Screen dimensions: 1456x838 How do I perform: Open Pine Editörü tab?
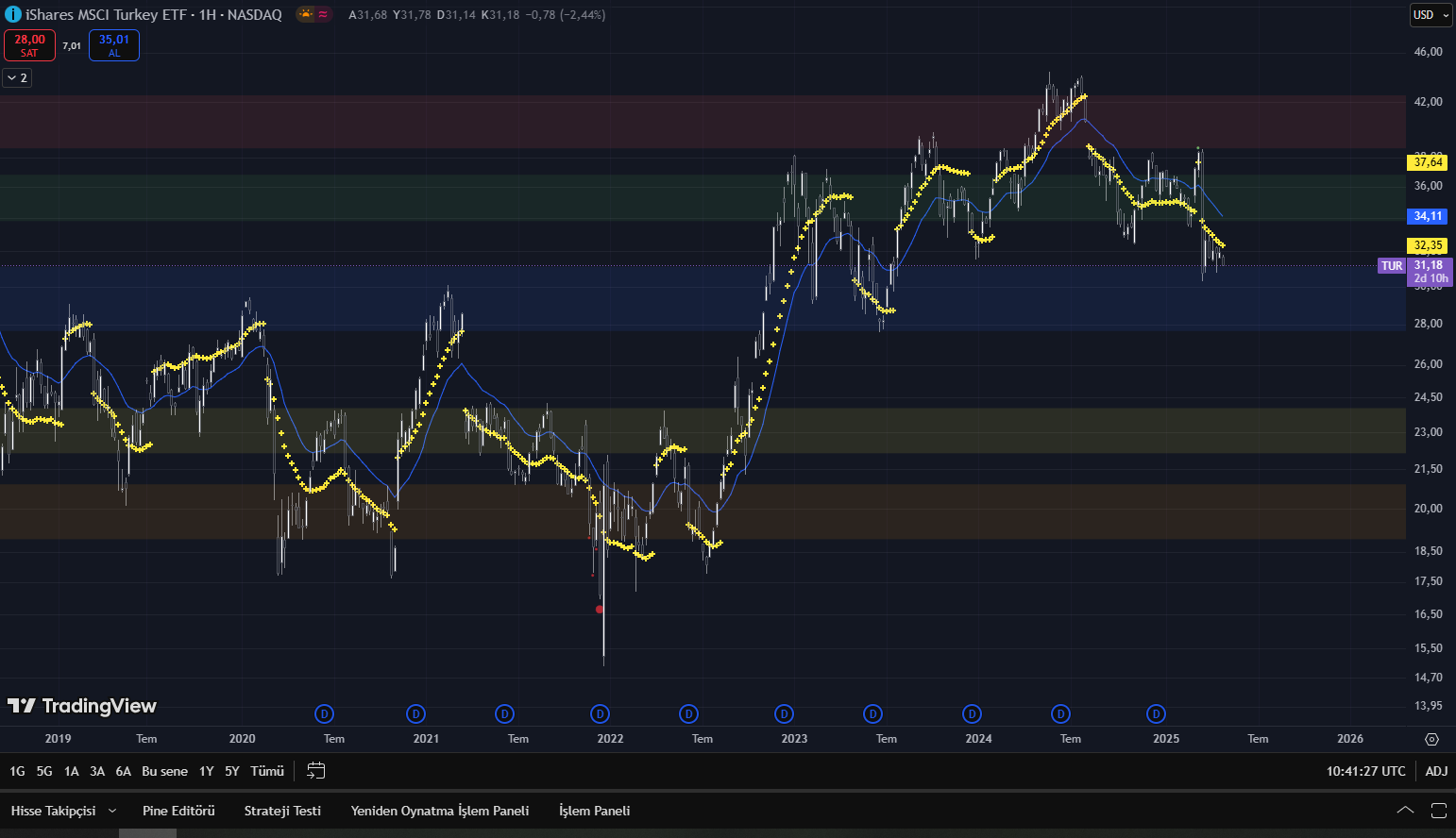(178, 811)
